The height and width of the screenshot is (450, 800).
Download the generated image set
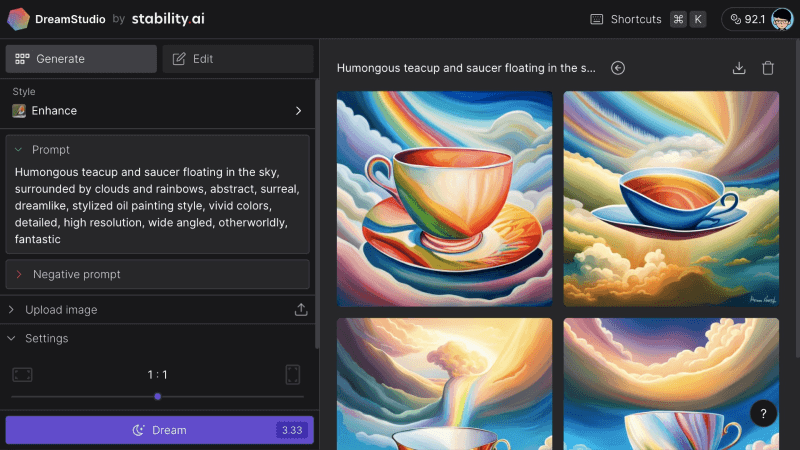pos(739,68)
